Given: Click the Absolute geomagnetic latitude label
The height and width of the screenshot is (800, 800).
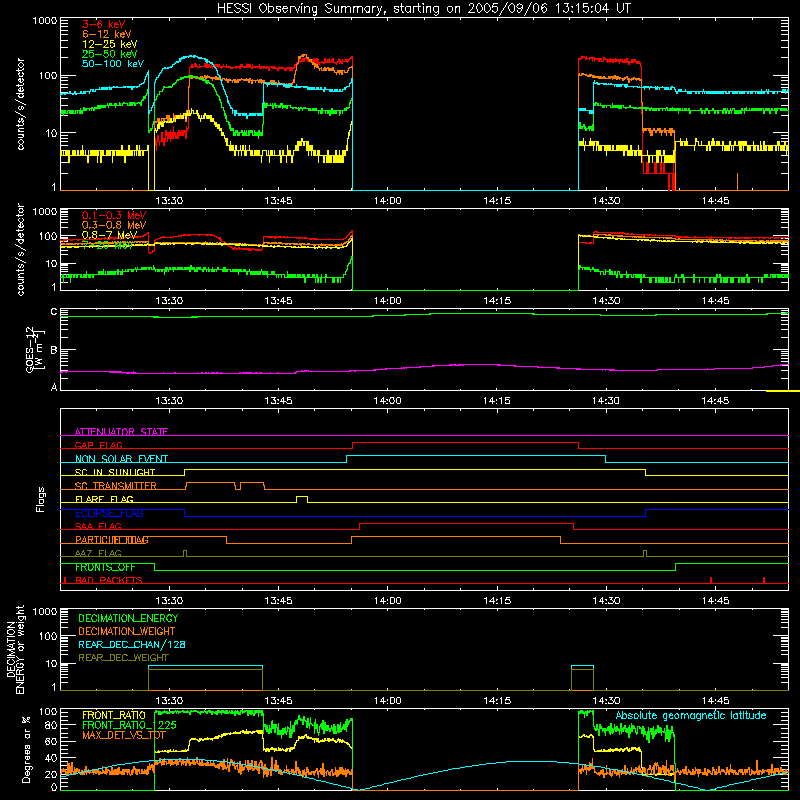Looking at the screenshot, I should [691, 715].
